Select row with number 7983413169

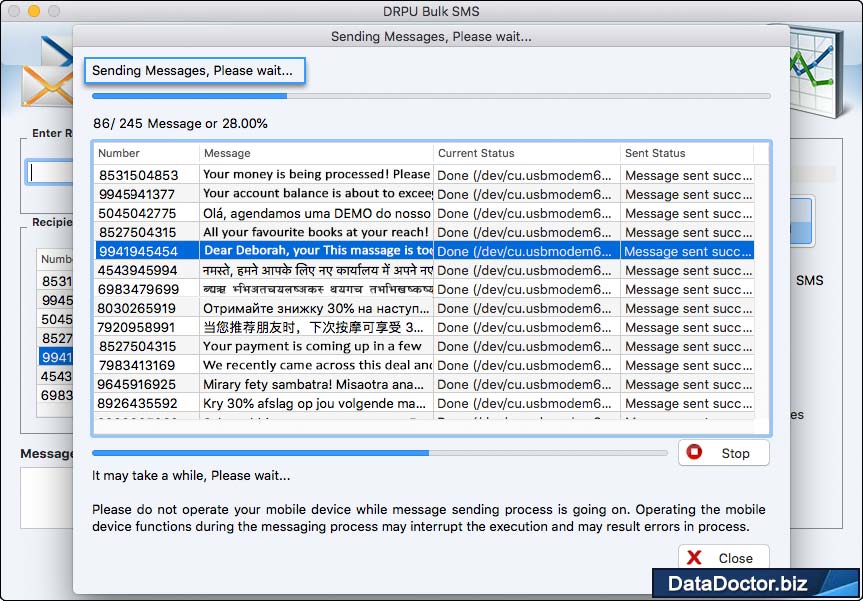pyautogui.click(x=424, y=365)
